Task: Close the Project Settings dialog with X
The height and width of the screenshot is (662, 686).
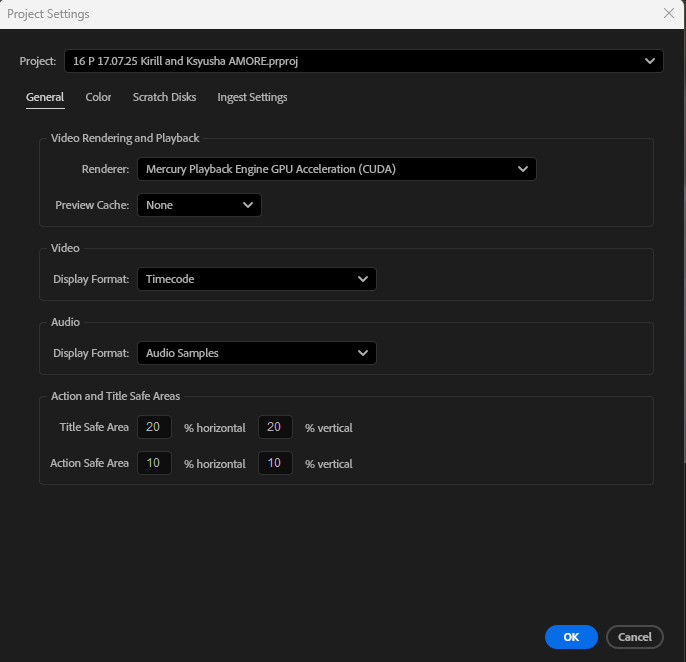Action: (x=668, y=13)
